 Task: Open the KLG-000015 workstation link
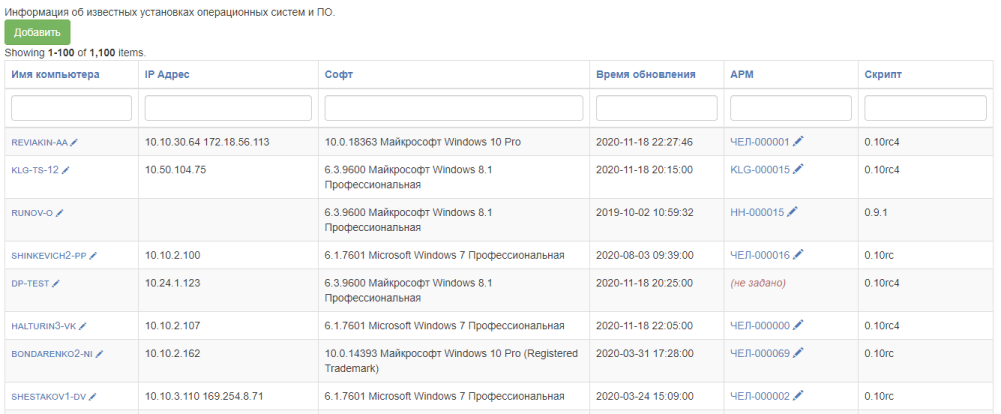(x=760, y=169)
